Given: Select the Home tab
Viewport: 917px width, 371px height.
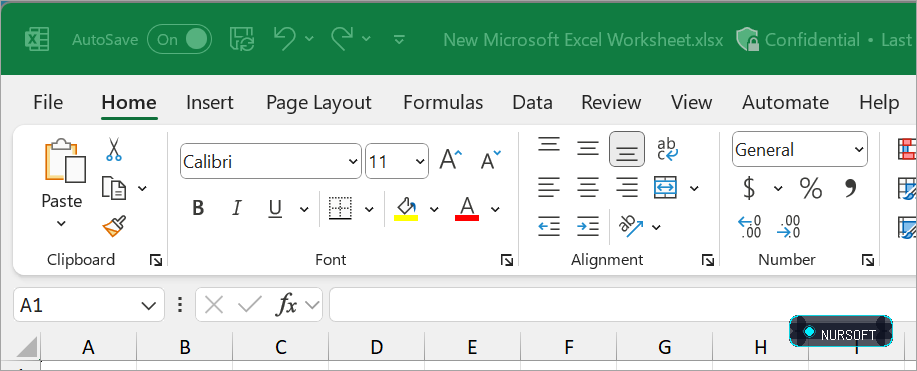Looking at the screenshot, I should click(x=129, y=102).
